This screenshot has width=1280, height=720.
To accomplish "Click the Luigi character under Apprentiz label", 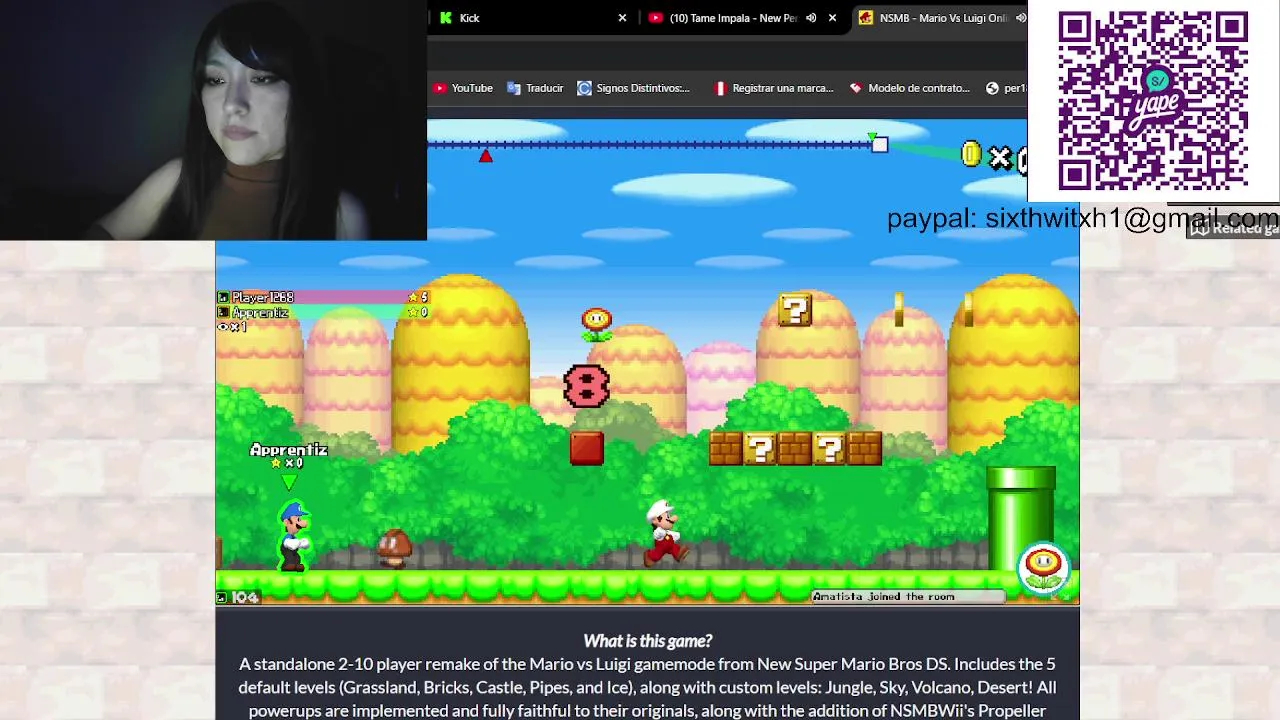I will pos(294,536).
